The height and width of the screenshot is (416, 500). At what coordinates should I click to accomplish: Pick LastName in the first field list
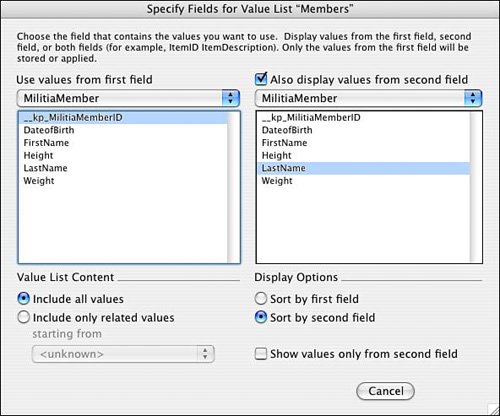click(x=123, y=168)
